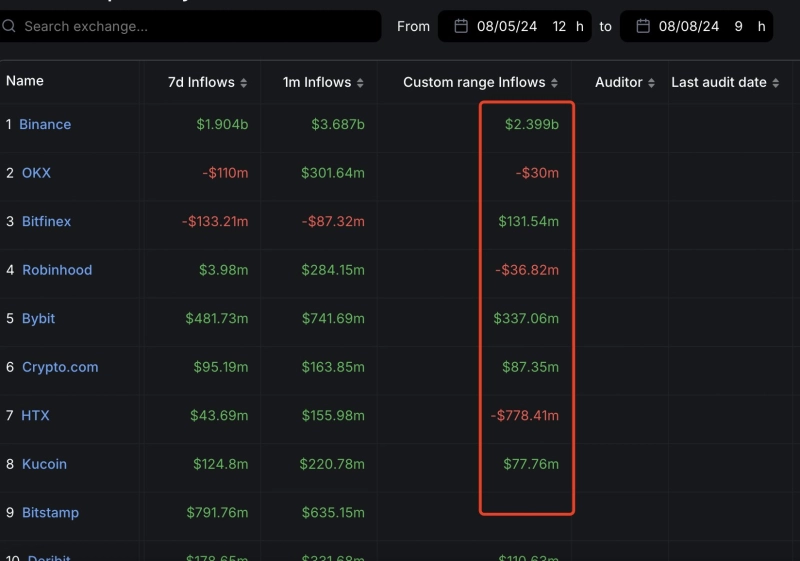Select the From hour value 12
800x561 pixels.
pos(559,26)
